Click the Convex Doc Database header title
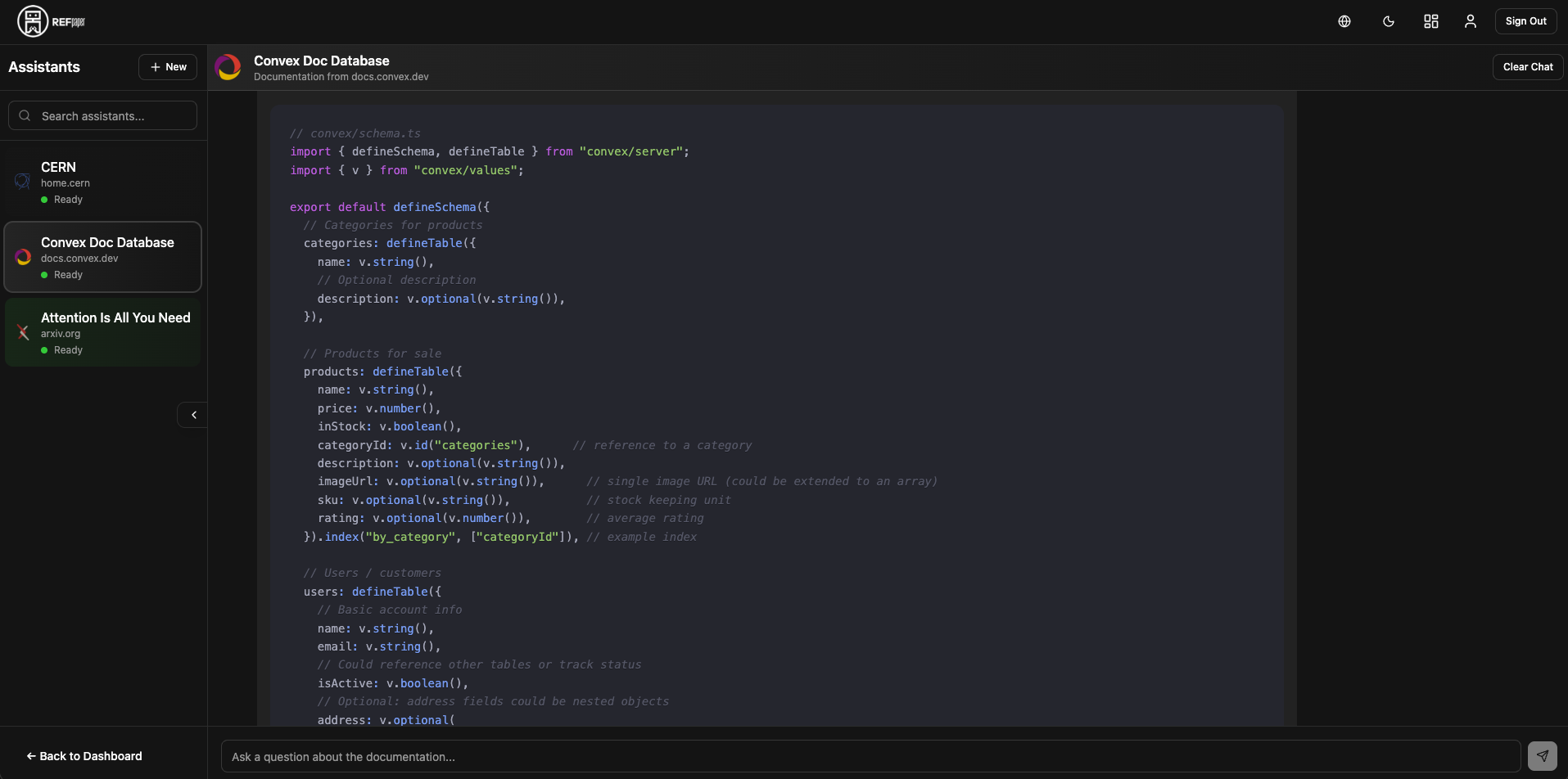Viewport: 1568px width, 779px height. 322,61
